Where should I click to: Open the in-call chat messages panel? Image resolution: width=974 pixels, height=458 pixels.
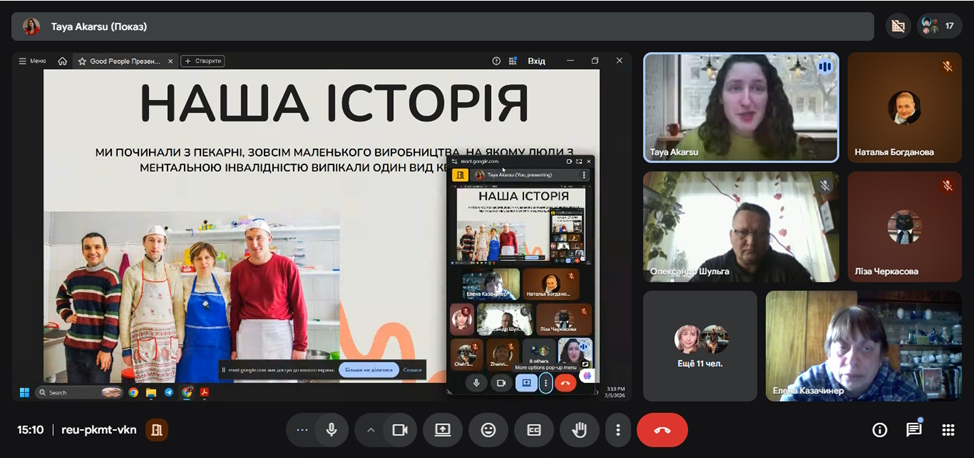click(913, 430)
